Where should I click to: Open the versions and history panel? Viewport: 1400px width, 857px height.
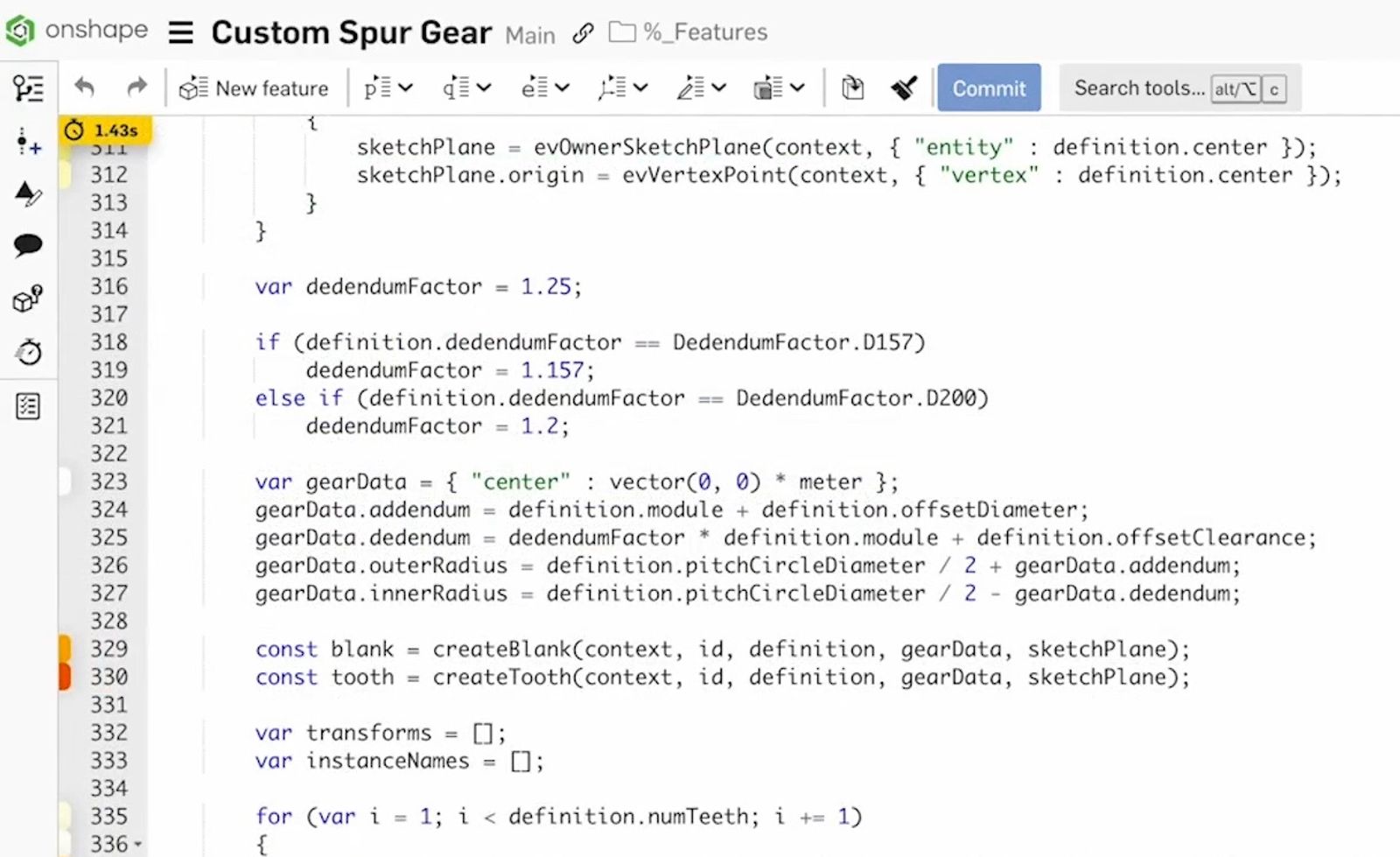(x=28, y=88)
